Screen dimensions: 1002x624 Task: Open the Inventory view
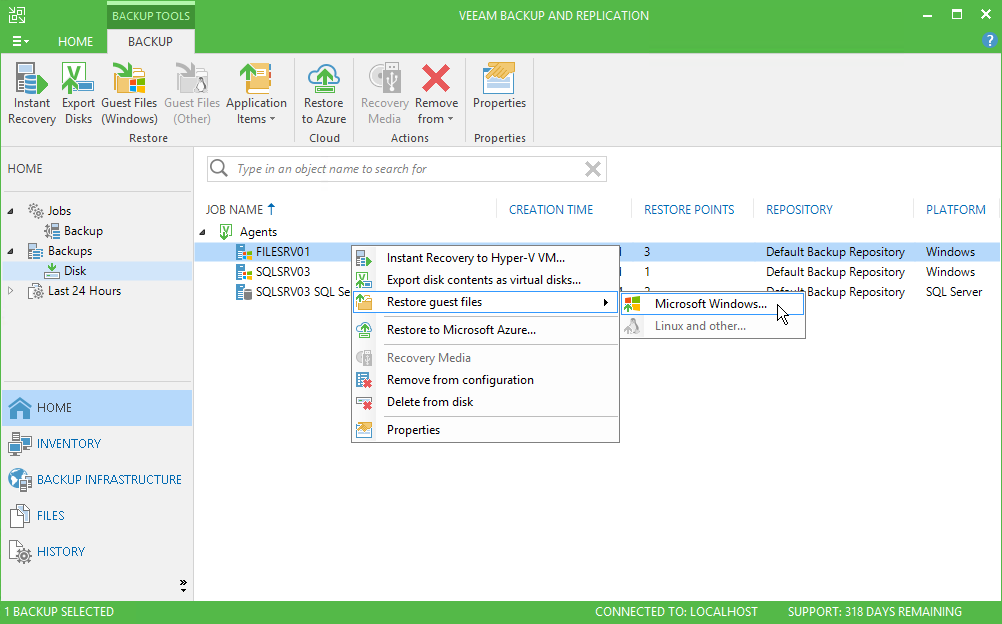coord(97,444)
